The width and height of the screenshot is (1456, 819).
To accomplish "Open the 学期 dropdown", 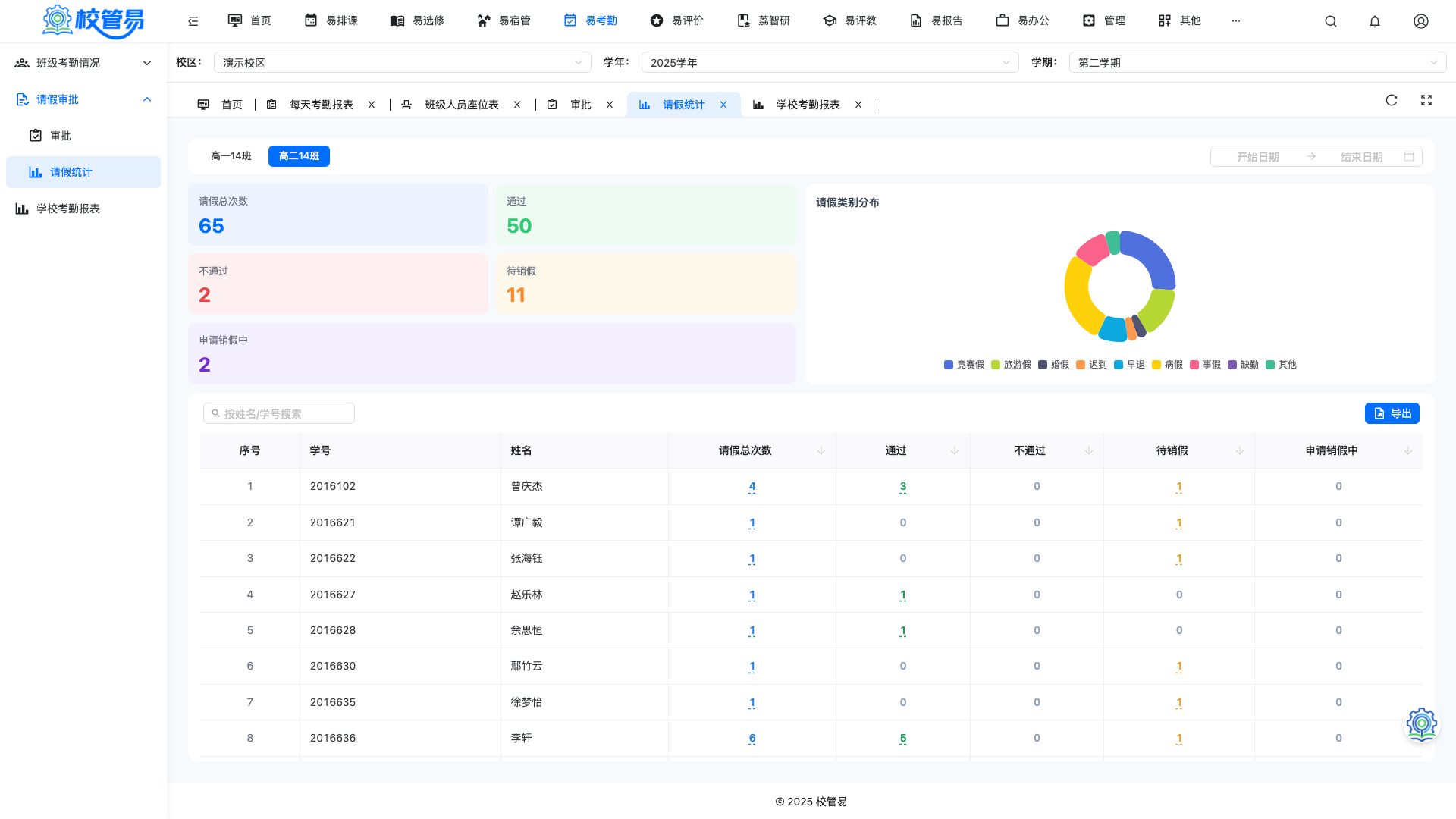I will 1257,62.
